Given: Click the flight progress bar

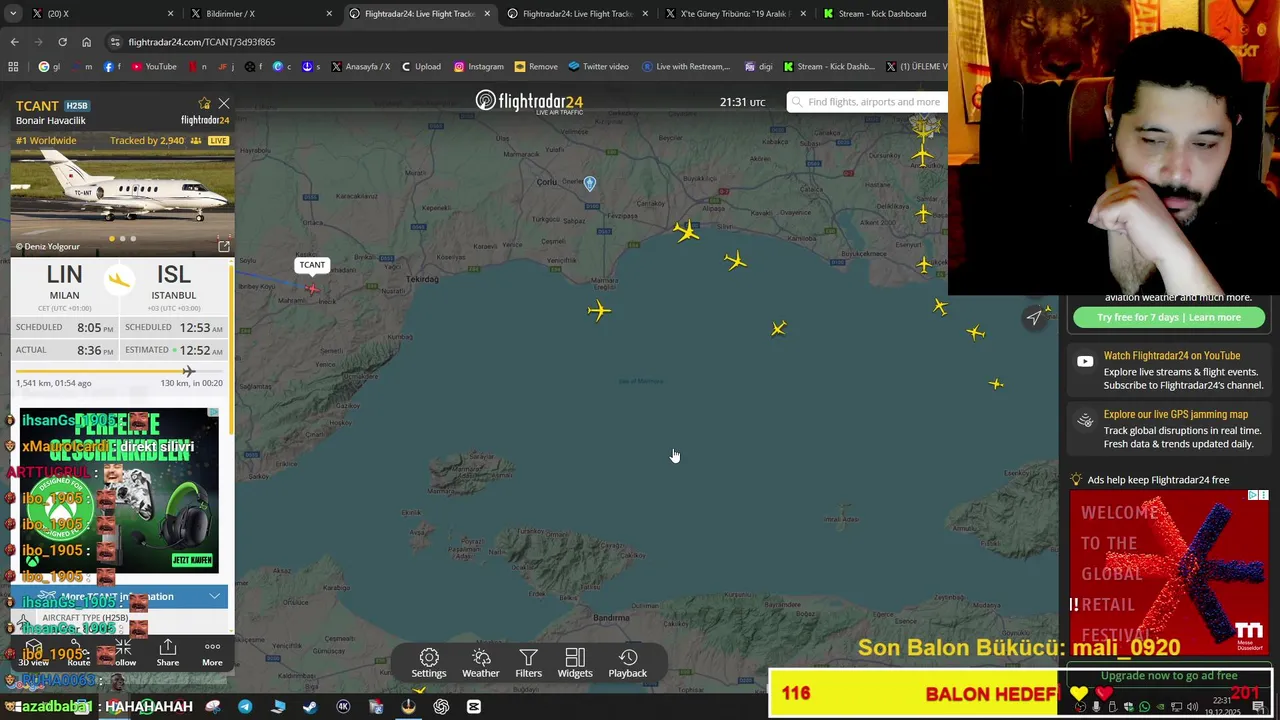Looking at the screenshot, I should 119,372.
